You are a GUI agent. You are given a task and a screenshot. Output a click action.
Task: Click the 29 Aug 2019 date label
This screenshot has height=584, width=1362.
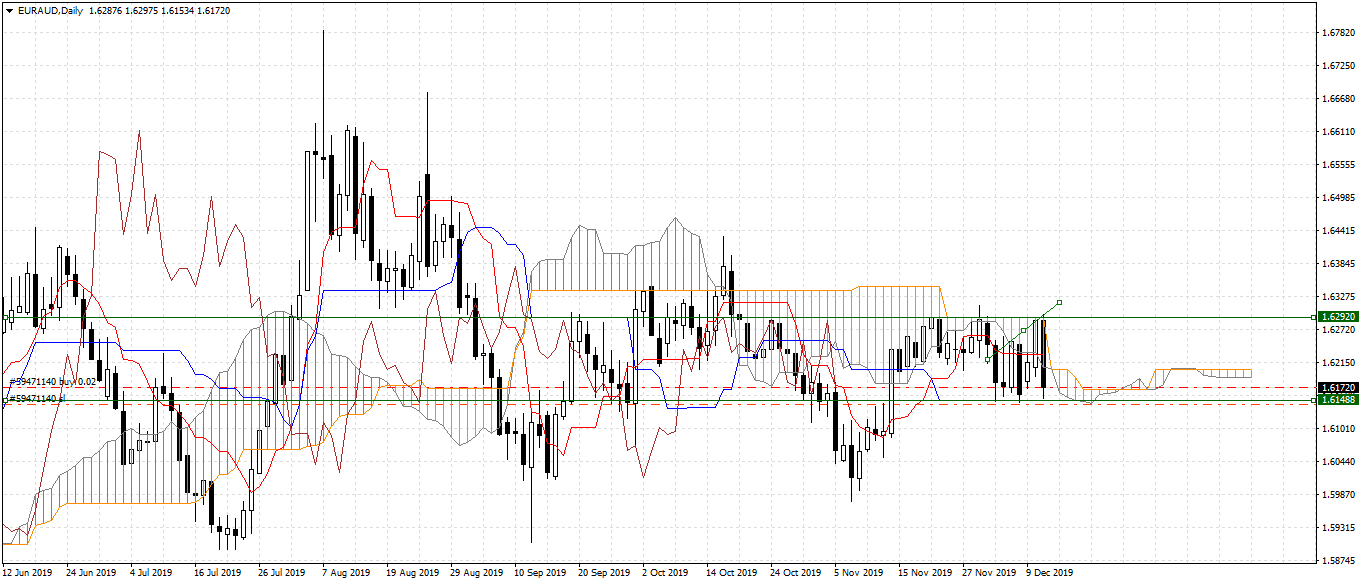point(476,573)
